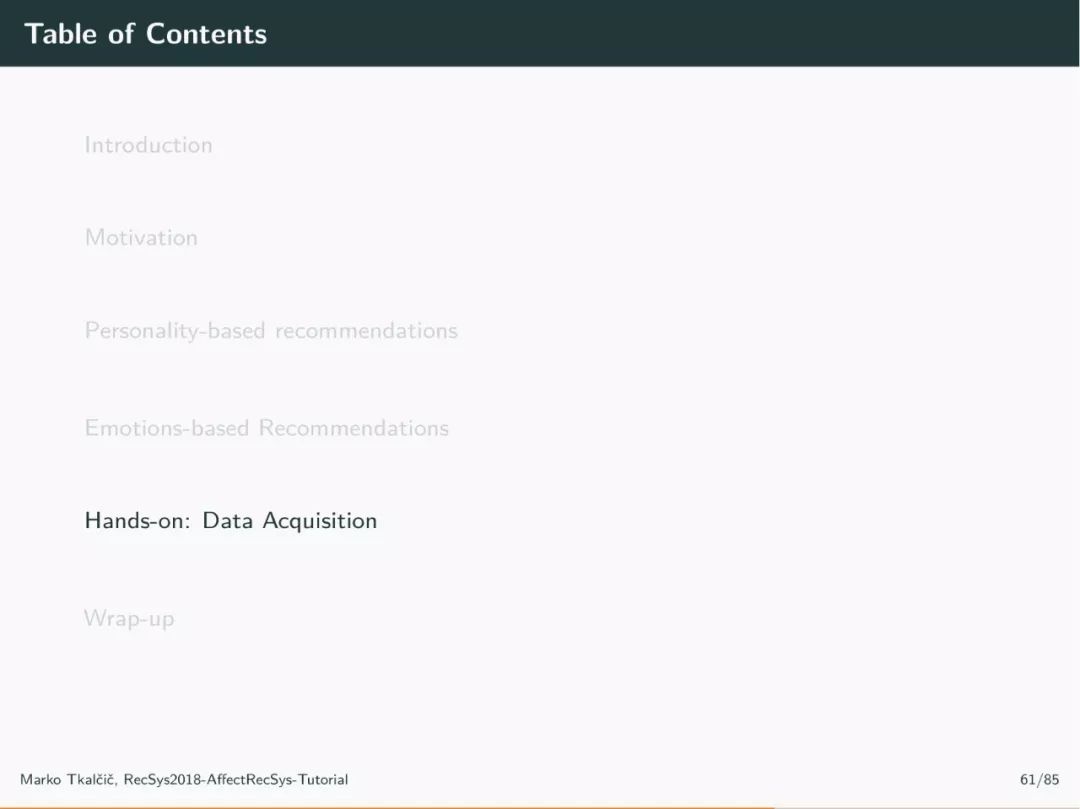Click the word "Hands-on:" in the active entry
This screenshot has width=1080, height=809.
pyautogui.click(x=138, y=521)
